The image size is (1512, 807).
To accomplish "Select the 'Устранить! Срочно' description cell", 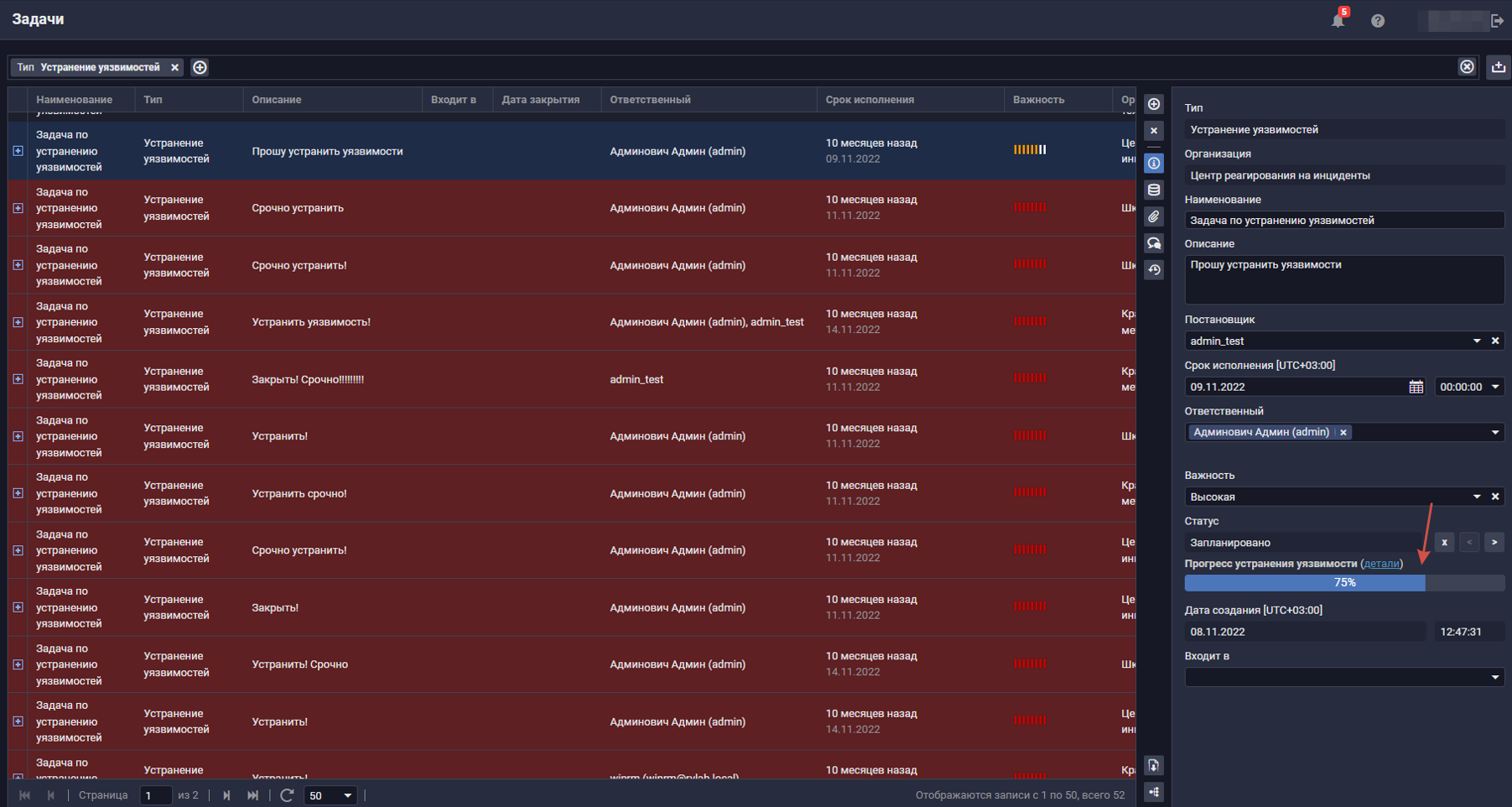I will [332, 664].
